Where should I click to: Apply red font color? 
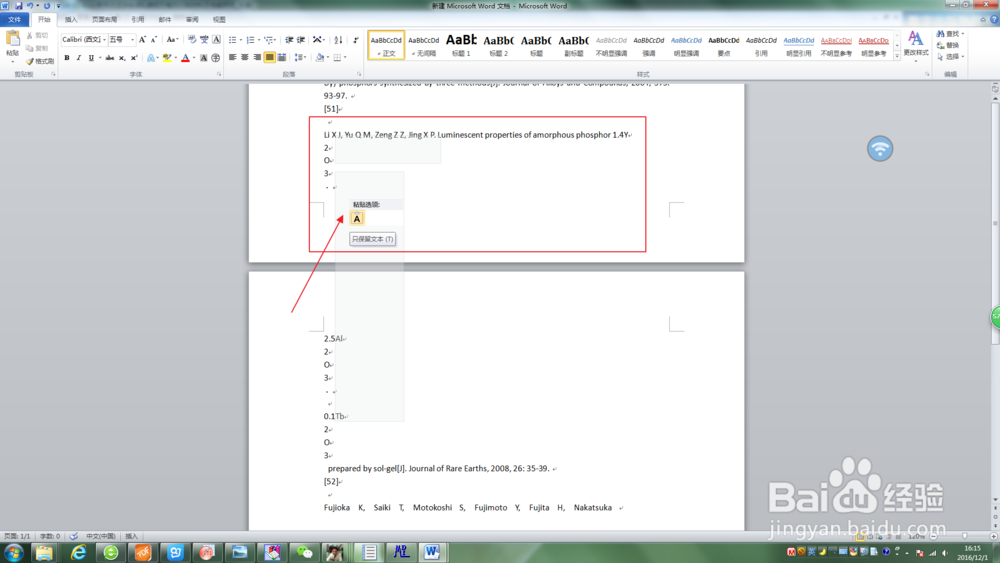click(x=186, y=58)
